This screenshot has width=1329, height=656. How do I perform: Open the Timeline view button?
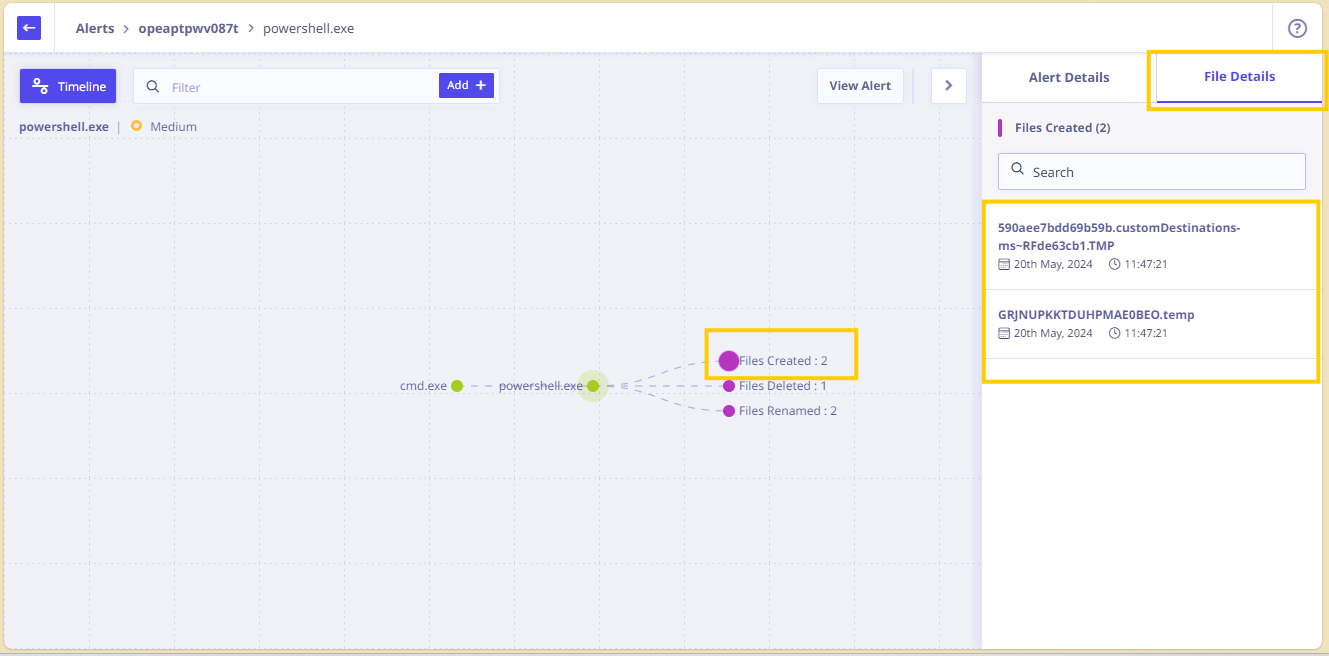tap(68, 86)
